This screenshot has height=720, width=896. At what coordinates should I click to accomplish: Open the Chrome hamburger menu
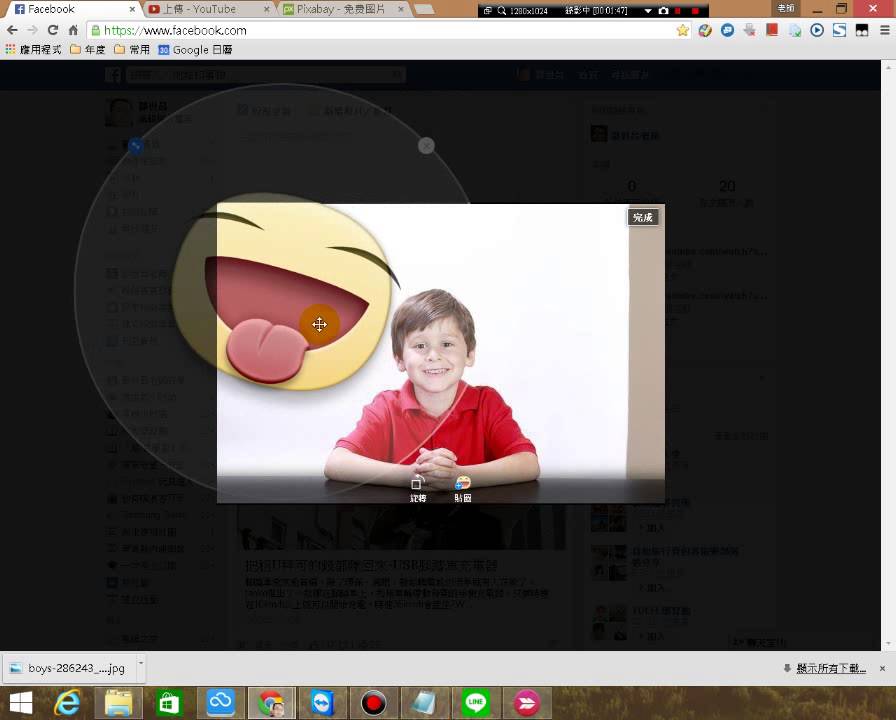click(885, 30)
